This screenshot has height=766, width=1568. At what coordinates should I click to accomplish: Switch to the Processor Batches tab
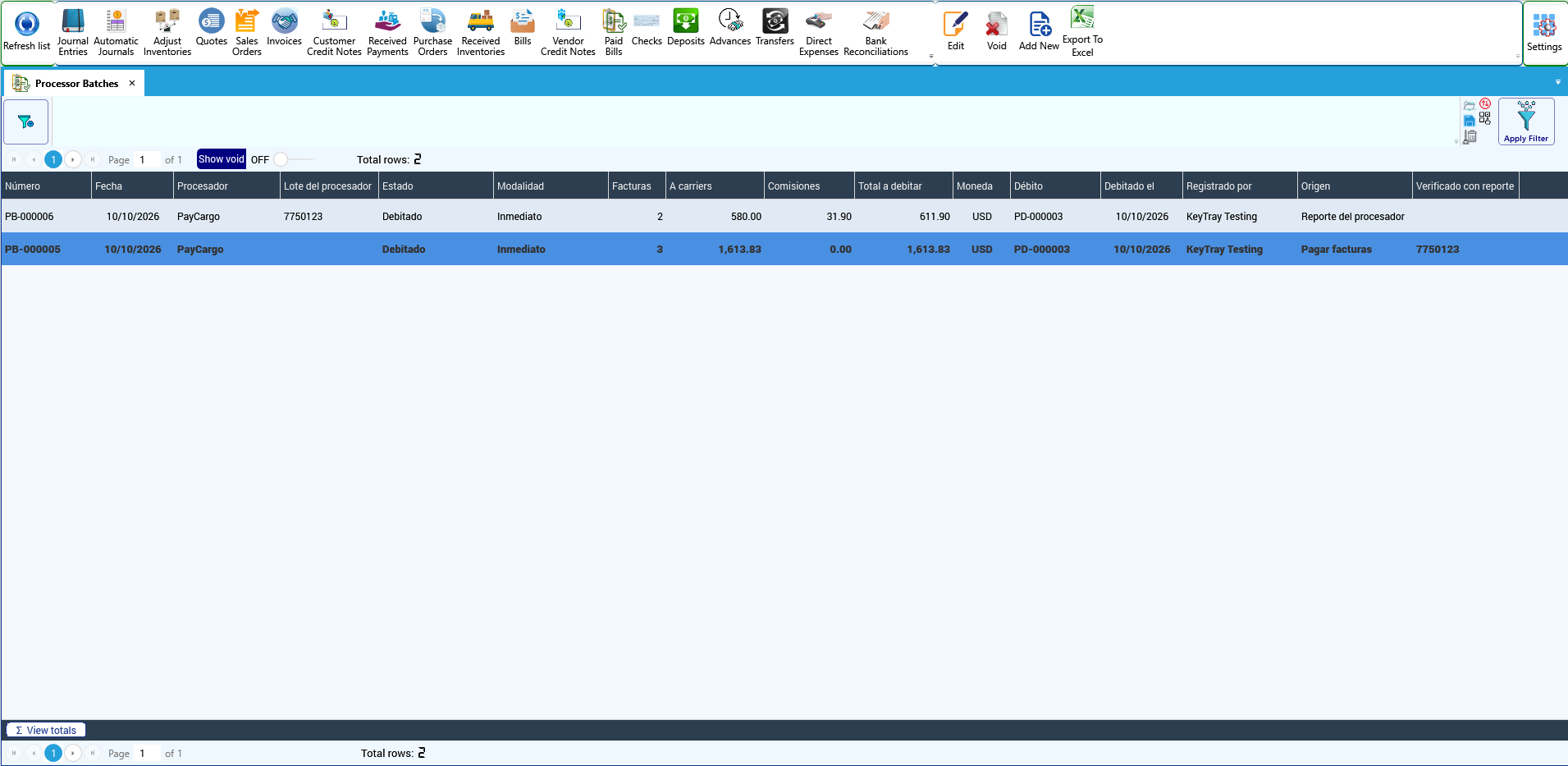tap(76, 83)
